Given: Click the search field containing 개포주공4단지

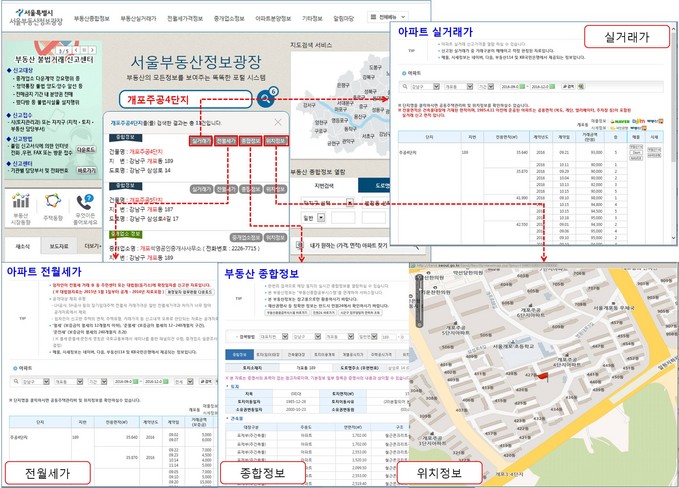Looking at the screenshot, I should pyautogui.click(x=185, y=100).
